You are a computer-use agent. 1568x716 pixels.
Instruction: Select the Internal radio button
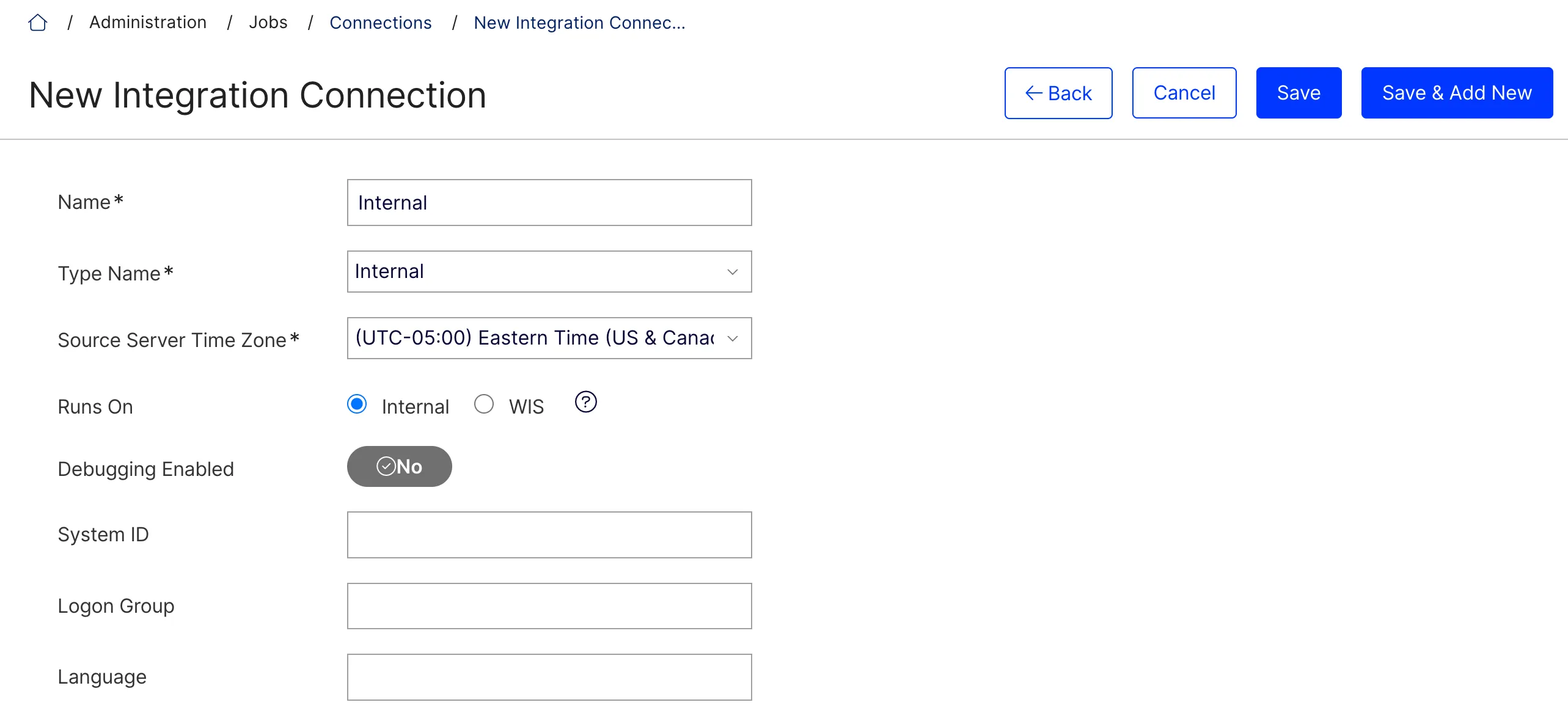357,404
